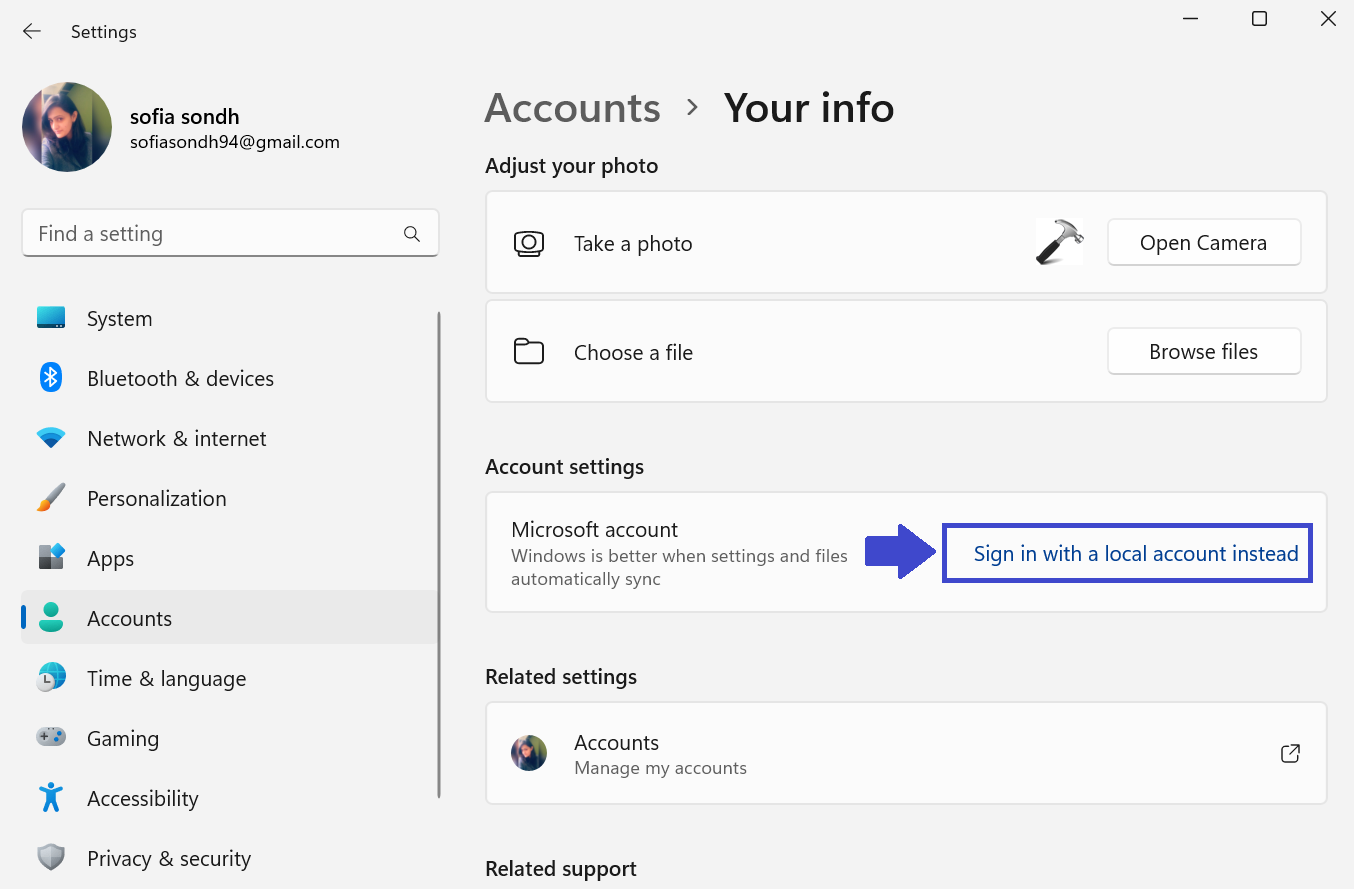The image size is (1354, 889).
Task: Select Time & language in sidebar
Action: (166, 678)
